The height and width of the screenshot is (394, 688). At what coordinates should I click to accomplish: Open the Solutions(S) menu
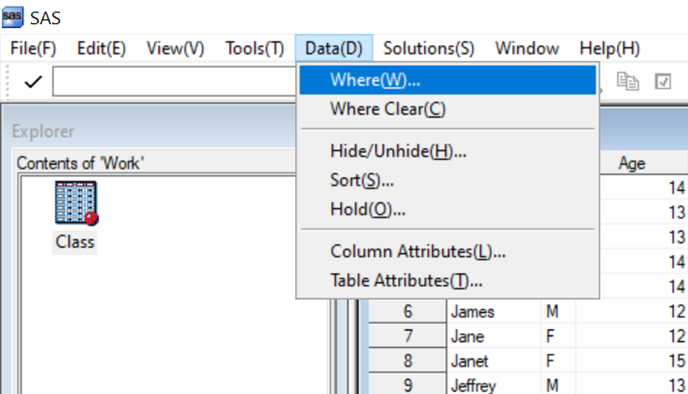[x=429, y=48]
